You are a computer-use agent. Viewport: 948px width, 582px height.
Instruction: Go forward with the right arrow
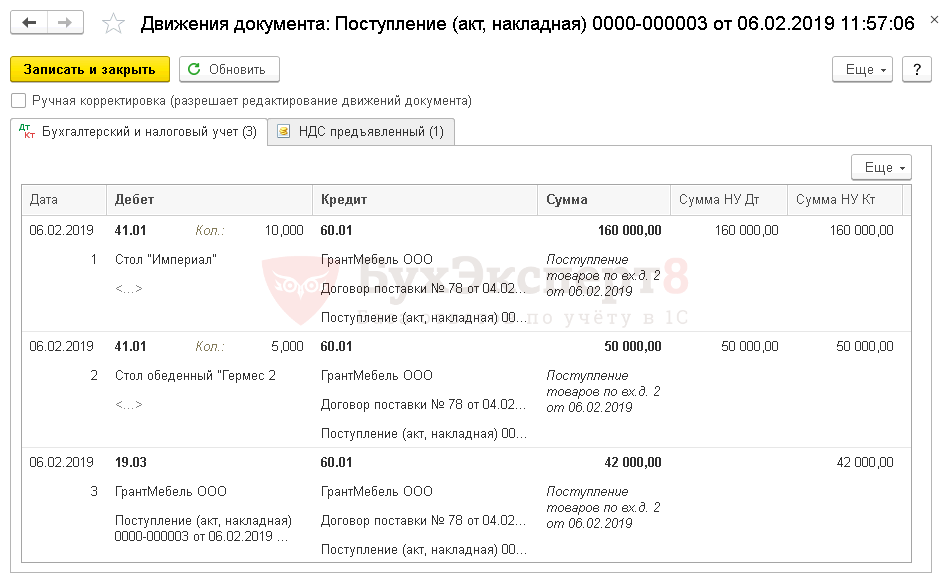click(x=65, y=23)
